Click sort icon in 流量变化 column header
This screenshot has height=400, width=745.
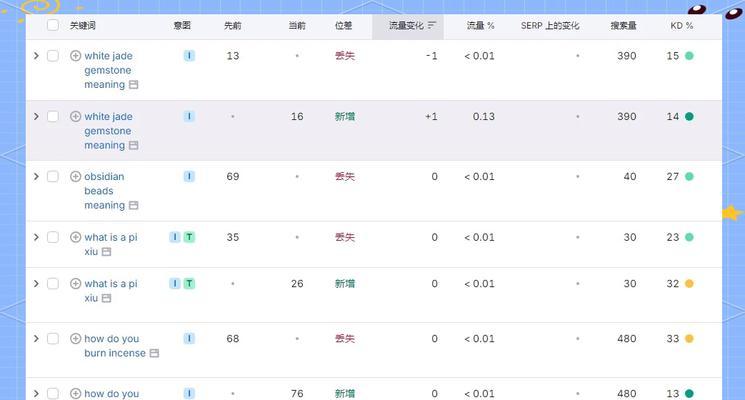point(431,25)
